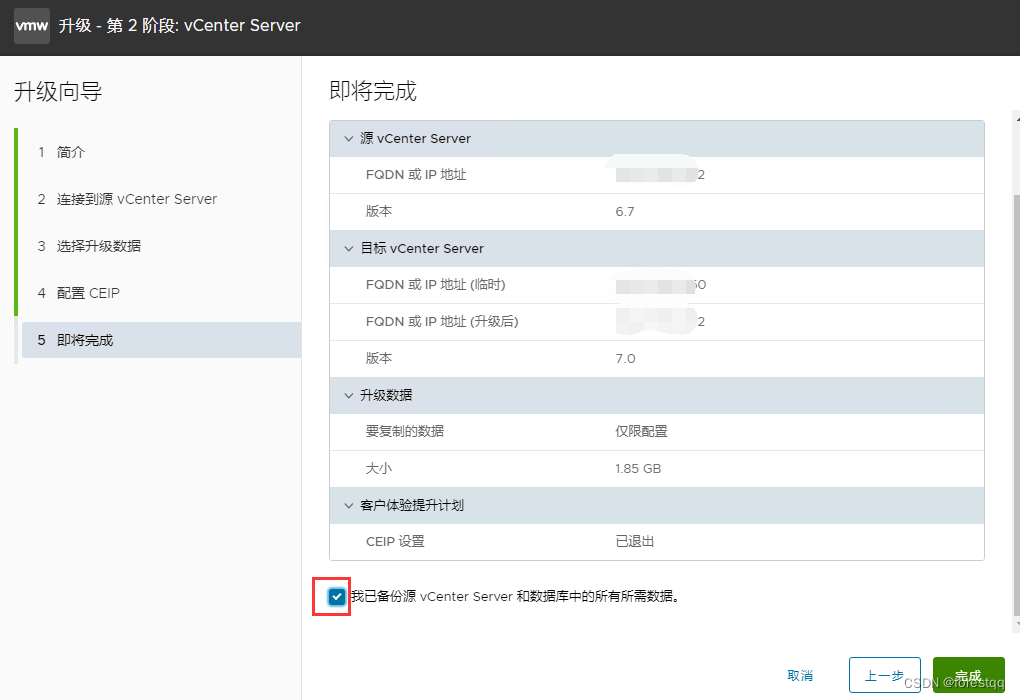Viewport: 1020px width, 700px height.
Task: Click the 上一步 back button
Action: pyautogui.click(x=885, y=675)
